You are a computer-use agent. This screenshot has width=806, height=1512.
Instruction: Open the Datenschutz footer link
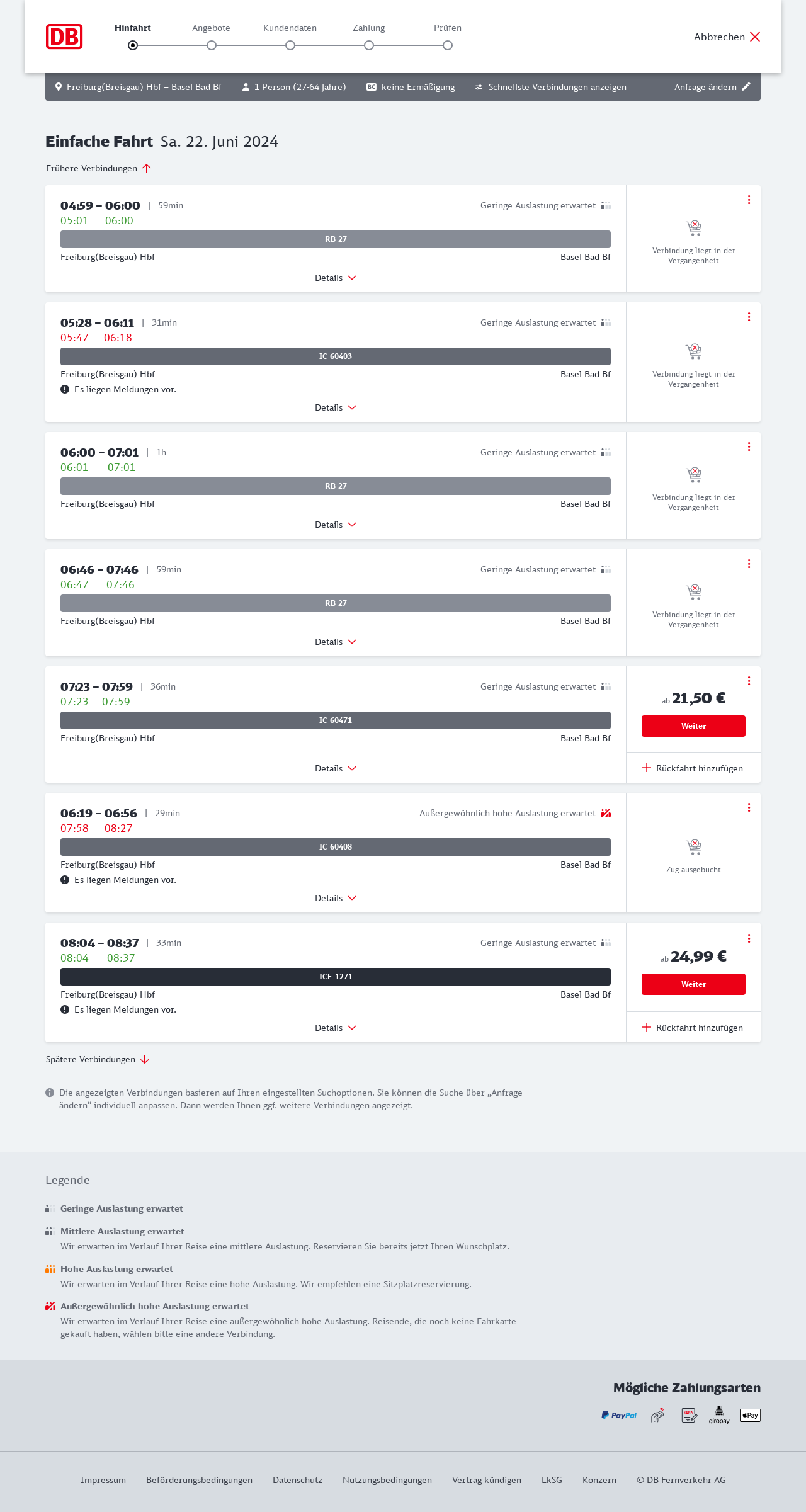click(297, 1480)
